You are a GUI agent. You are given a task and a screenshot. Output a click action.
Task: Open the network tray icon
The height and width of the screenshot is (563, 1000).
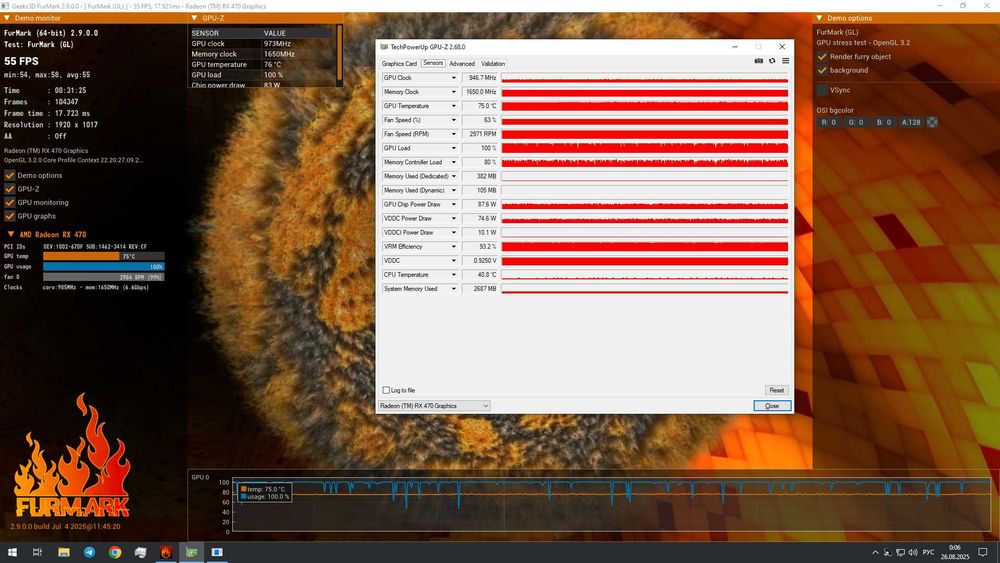[900, 552]
